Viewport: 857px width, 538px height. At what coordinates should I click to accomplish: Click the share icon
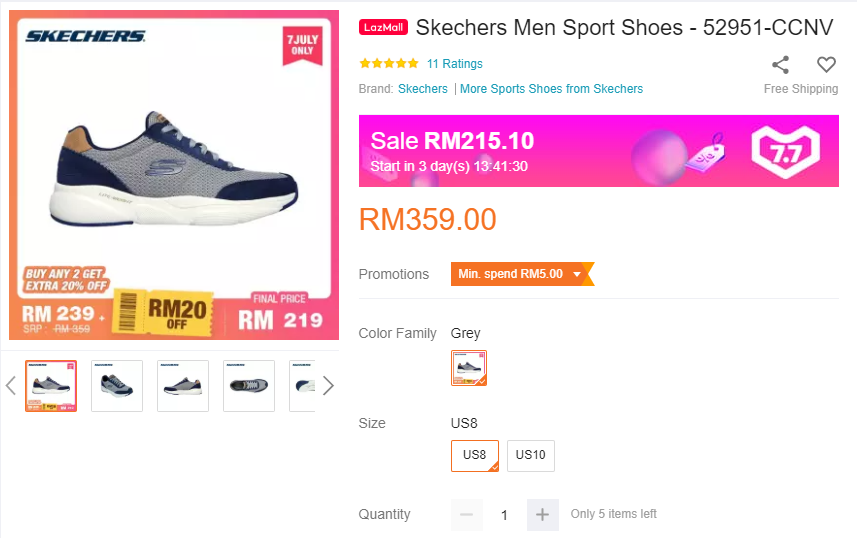click(780, 65)
